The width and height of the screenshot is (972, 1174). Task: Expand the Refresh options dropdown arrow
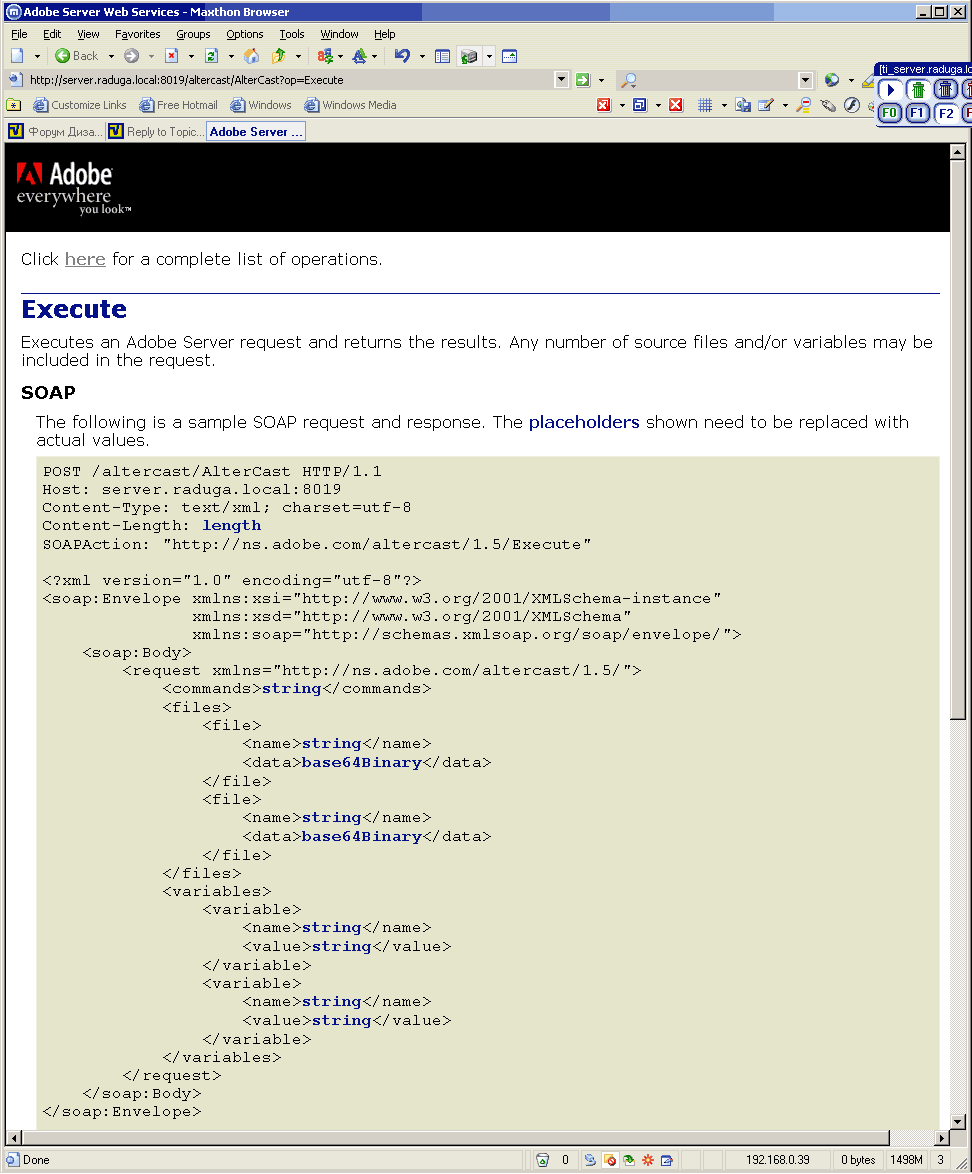tap(231, 56)
